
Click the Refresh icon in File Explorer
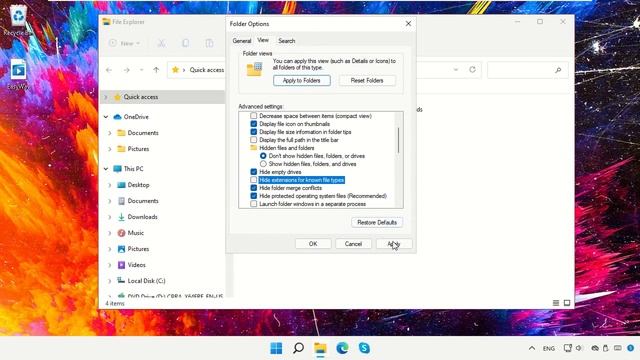tap(473, 70)
